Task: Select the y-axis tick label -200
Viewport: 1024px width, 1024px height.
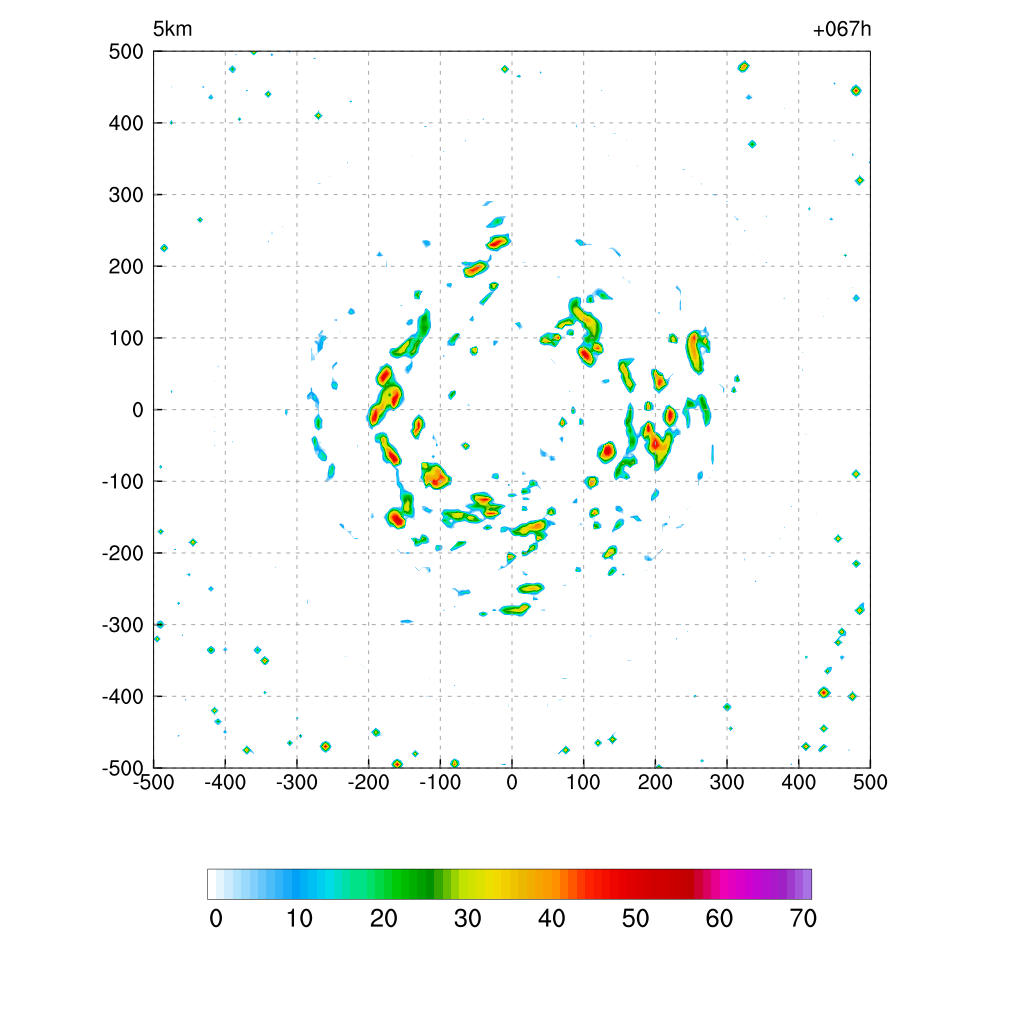Action: click(122, 553)
